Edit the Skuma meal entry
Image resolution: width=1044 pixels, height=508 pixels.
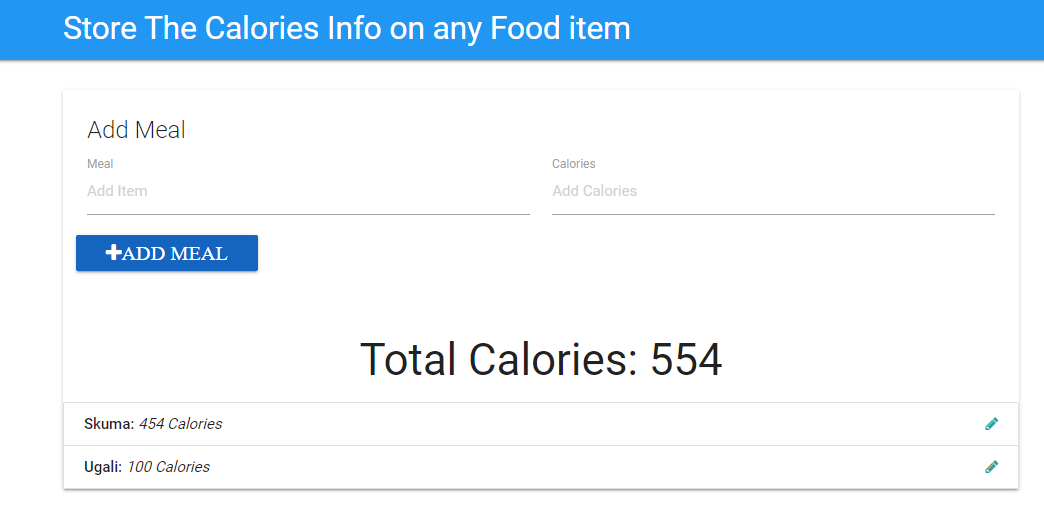pos(991,424)
